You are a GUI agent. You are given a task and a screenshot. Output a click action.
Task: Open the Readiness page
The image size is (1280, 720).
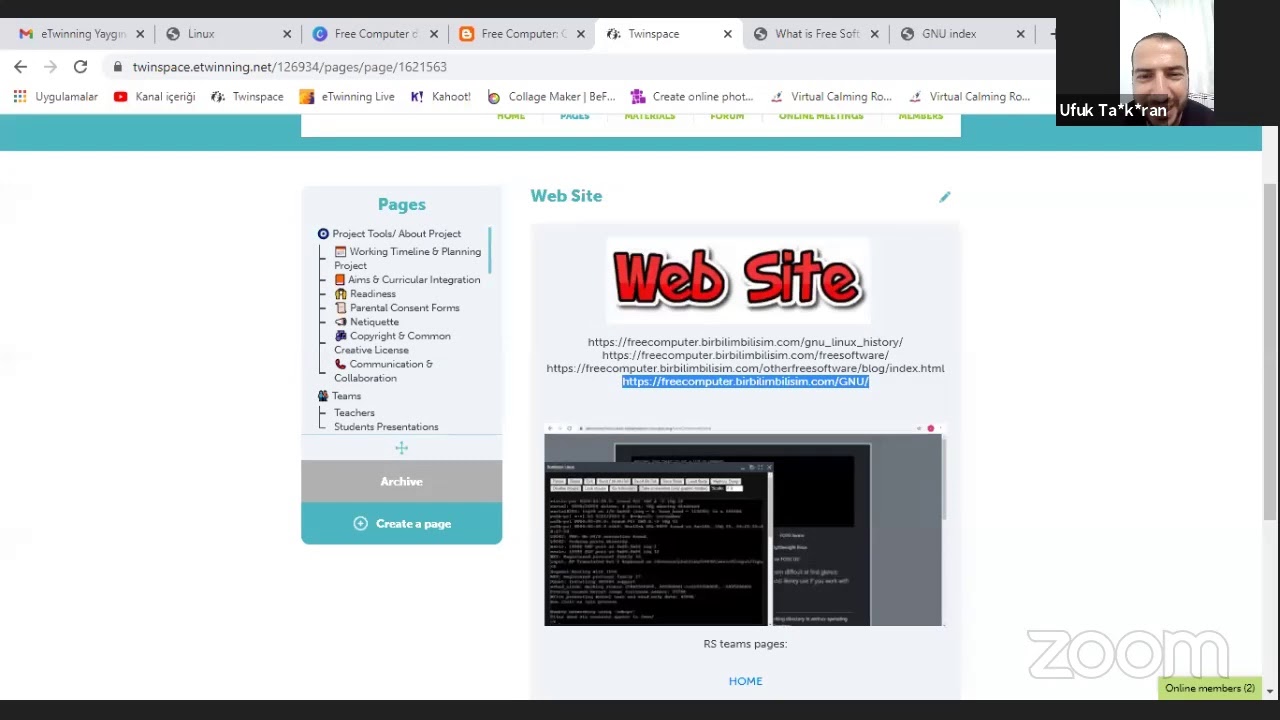[366, 294]
